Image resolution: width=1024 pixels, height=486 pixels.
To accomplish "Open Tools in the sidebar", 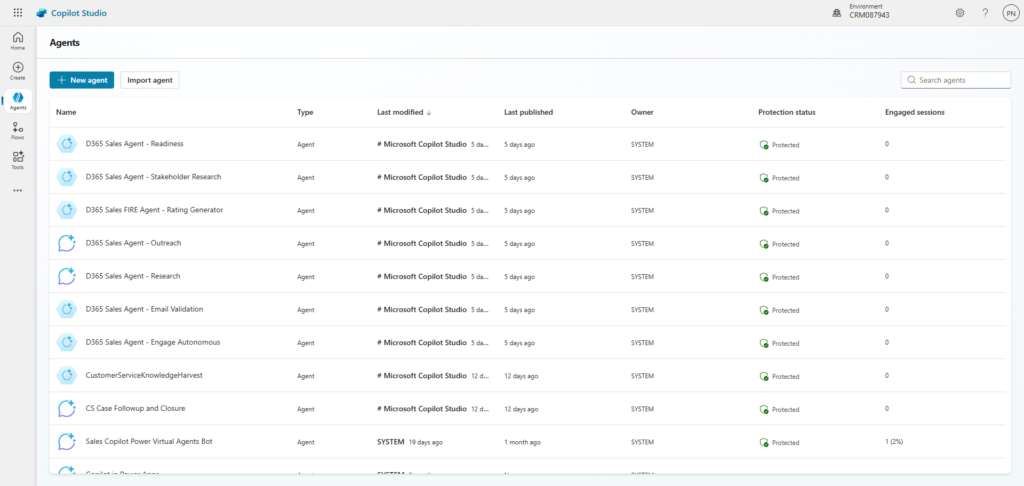I will pyautogui.click(x=18, y=160).
